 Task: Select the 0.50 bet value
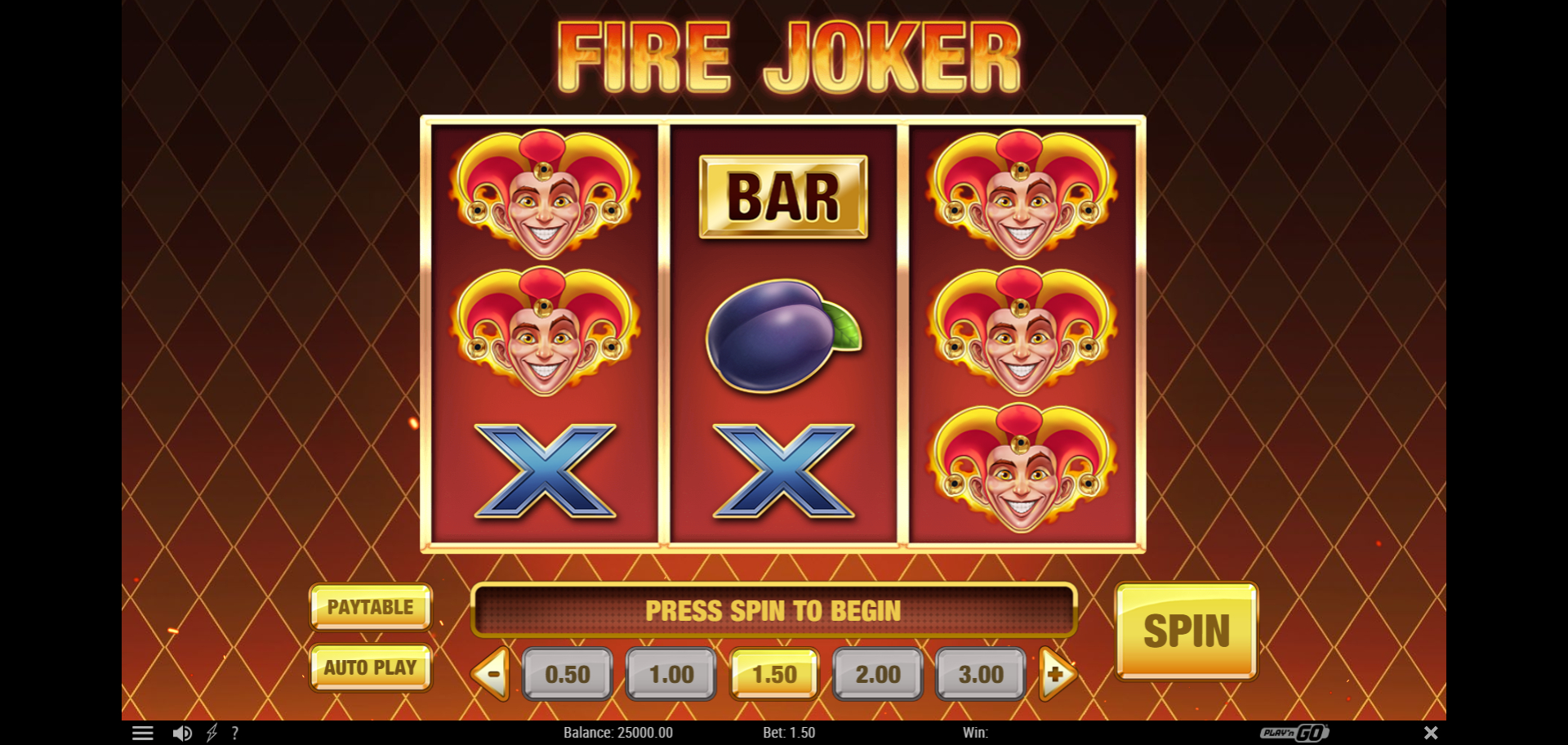(x=568, y=674)
